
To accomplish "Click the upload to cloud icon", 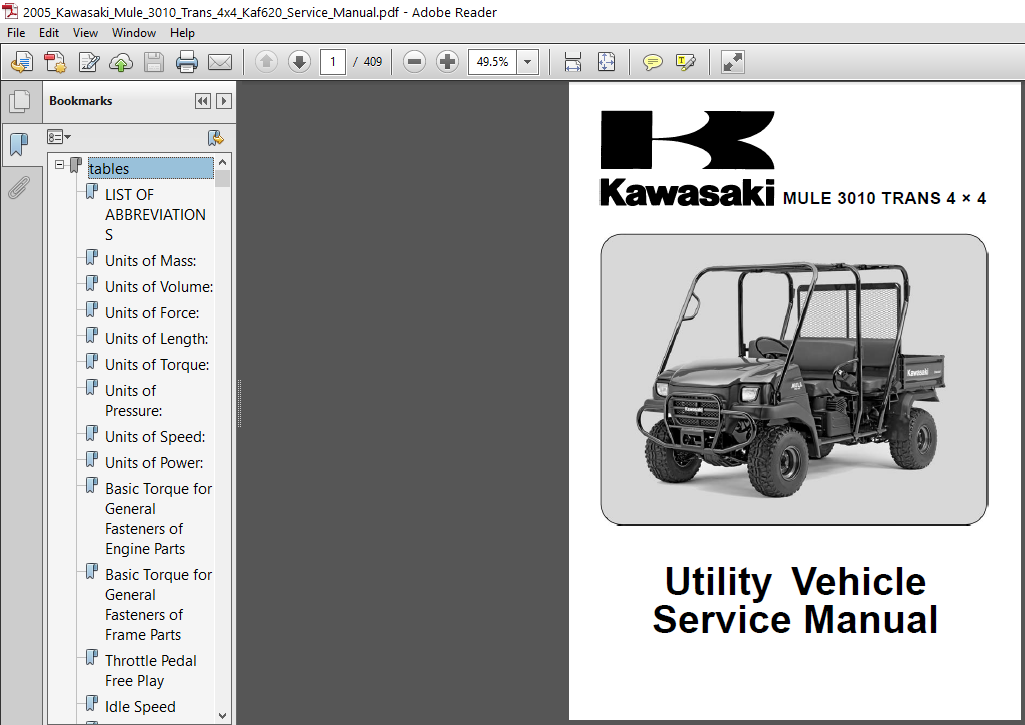I will tap(121, 62).
